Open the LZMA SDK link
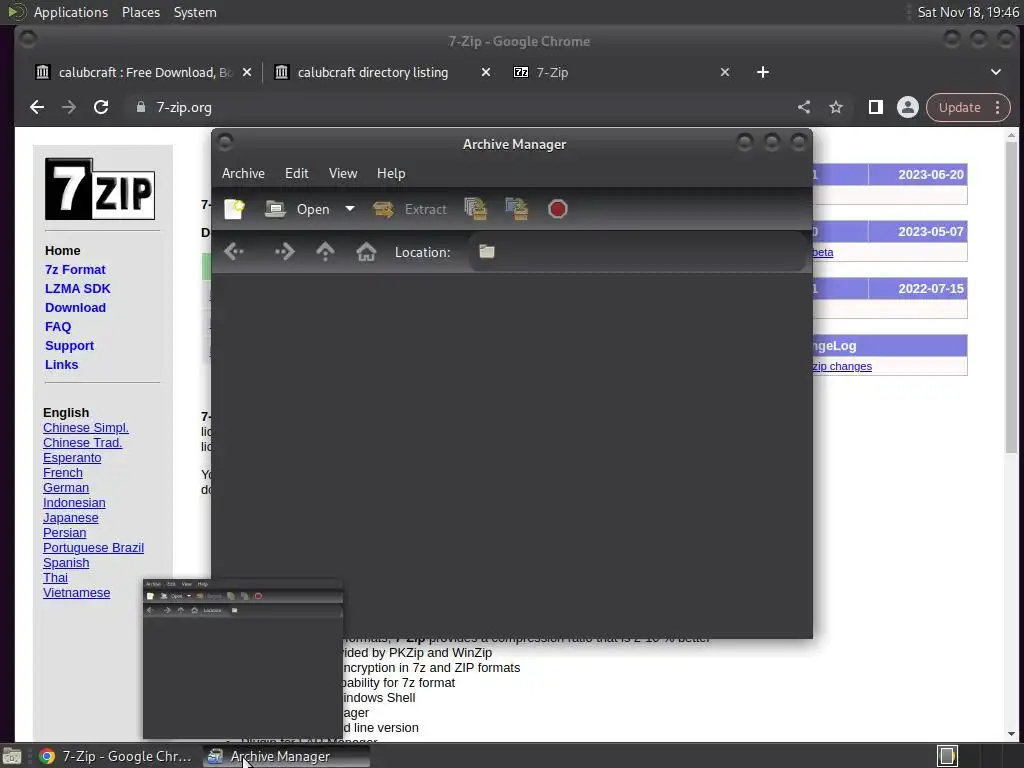 click(78, 289)
